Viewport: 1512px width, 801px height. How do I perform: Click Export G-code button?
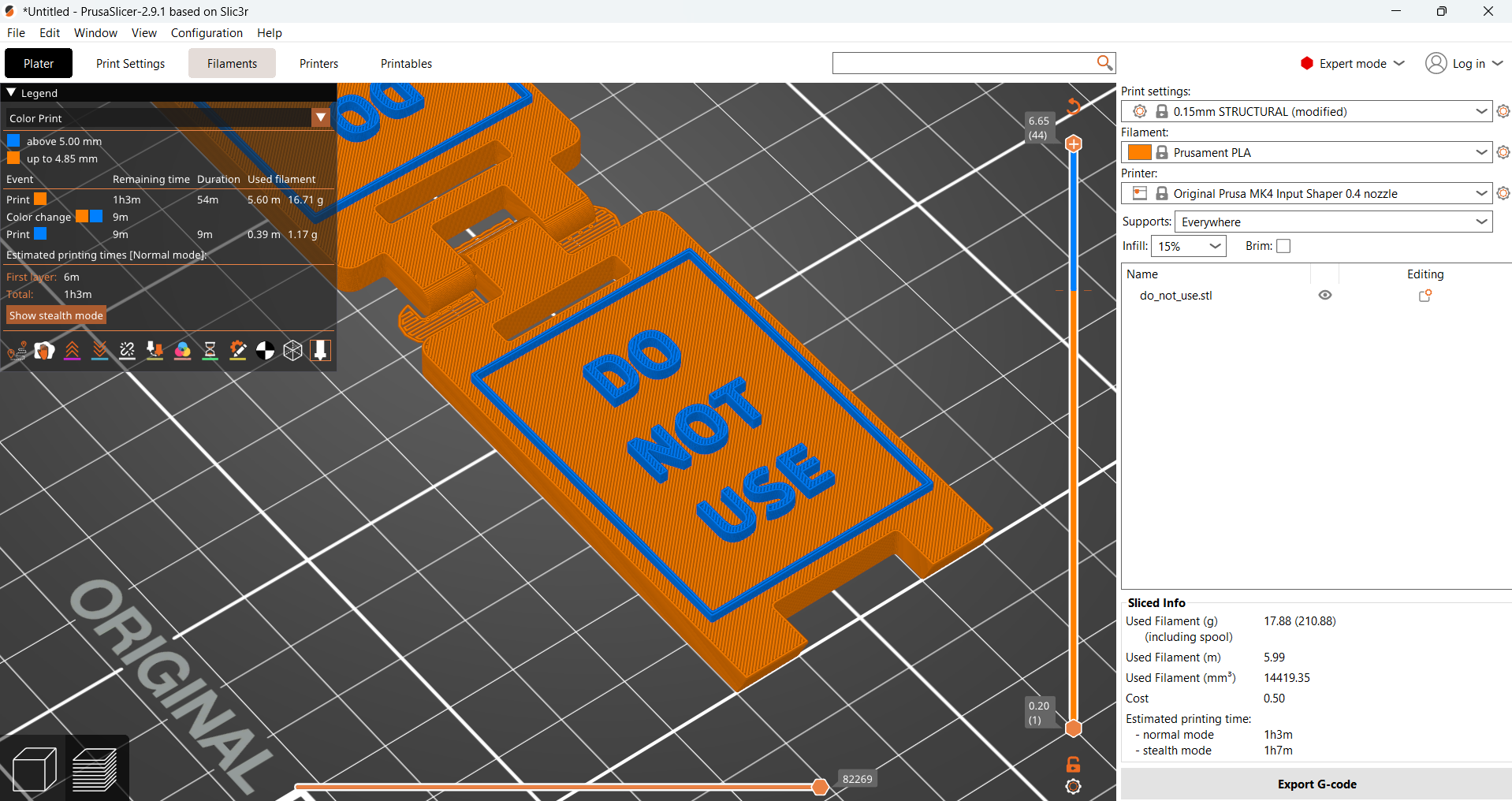tap(1316, 784)
